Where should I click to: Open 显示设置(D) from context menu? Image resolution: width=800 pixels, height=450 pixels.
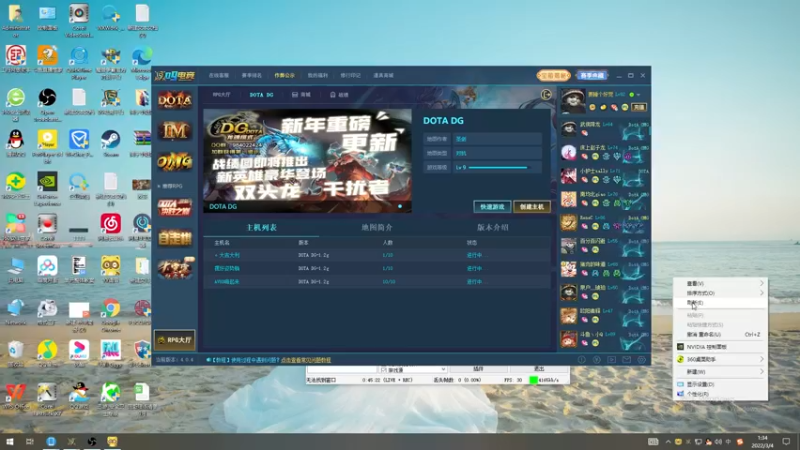tap(720, 384)
